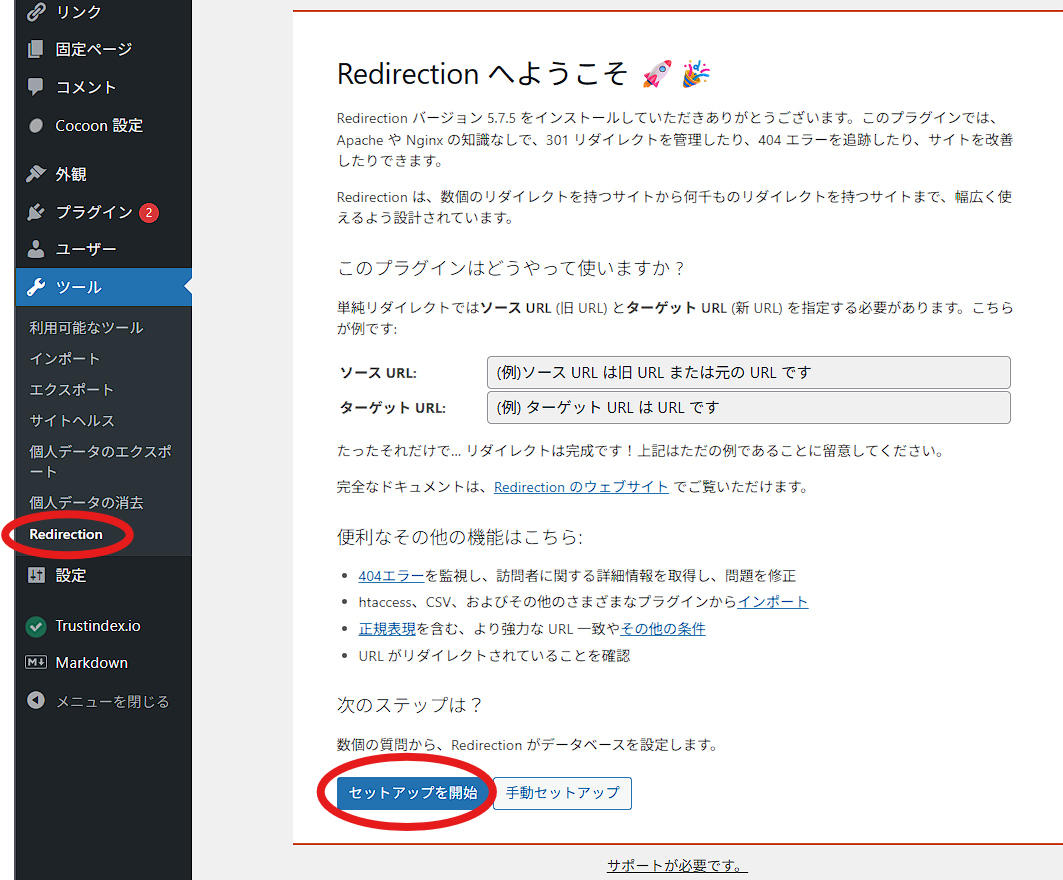Open the エクスポート submenu item
The height and width of the screenshot is (880, 1063).
click(x=71, y=390)
